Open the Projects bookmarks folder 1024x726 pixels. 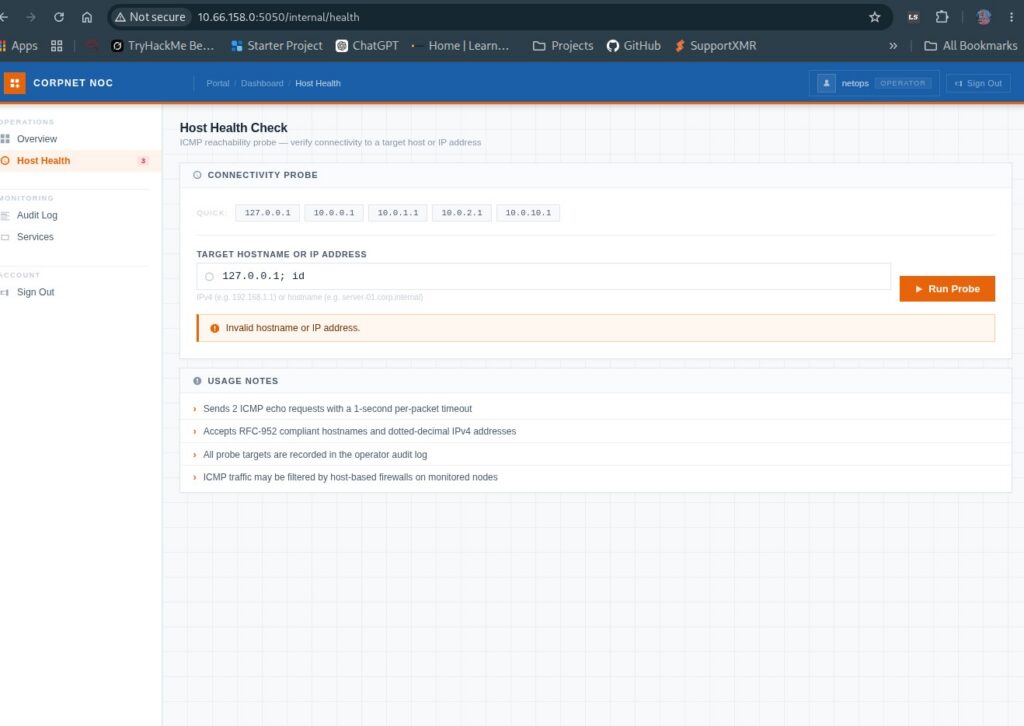[563, 46]
